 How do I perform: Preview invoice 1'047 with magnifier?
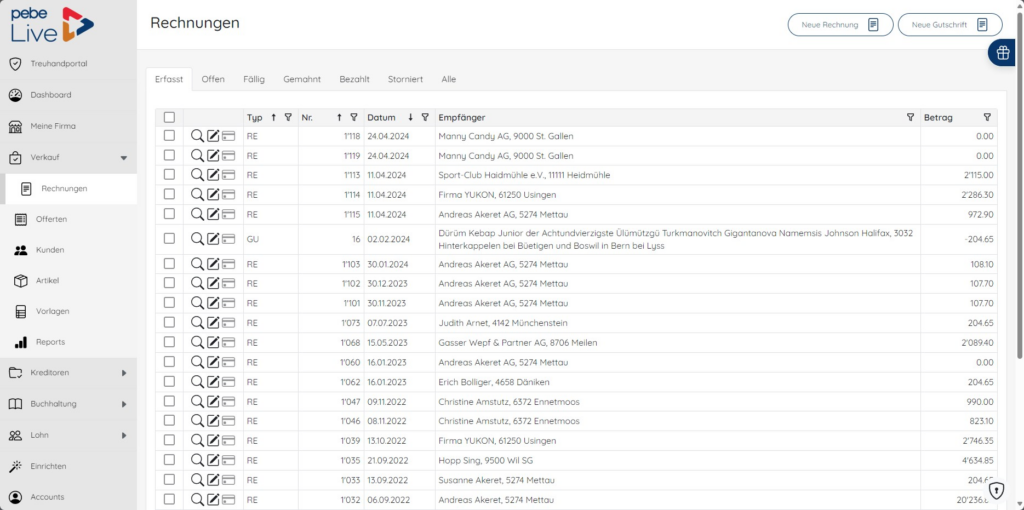pos(197,401)
